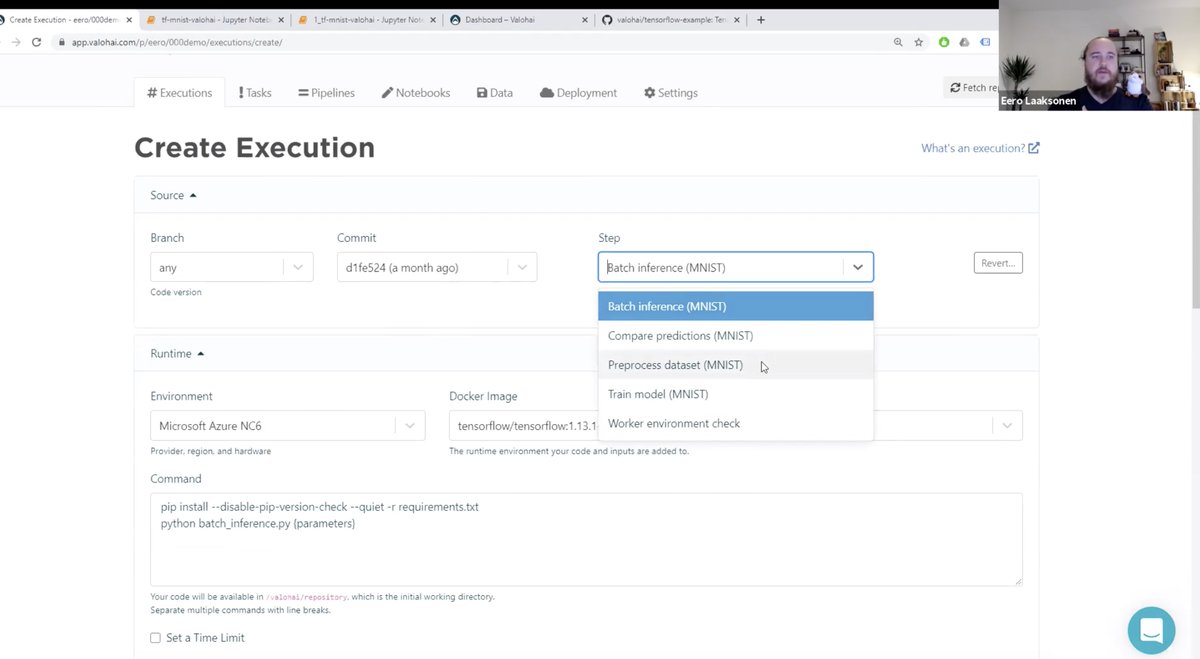The width and height of the screenshot is (1200, 659).
Task: Open the Branch dropdown
Action: (x=297, y=267)
